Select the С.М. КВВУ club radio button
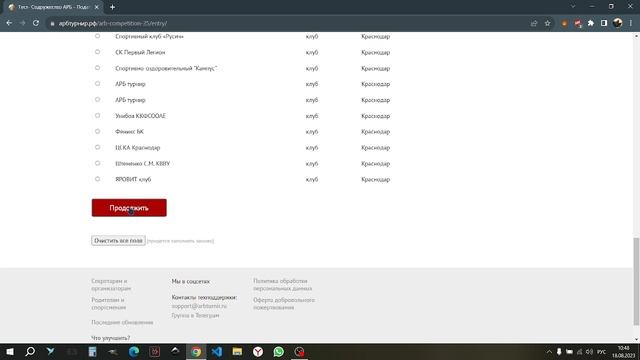Viewport: 640px width, 360px height. point(97,163)
